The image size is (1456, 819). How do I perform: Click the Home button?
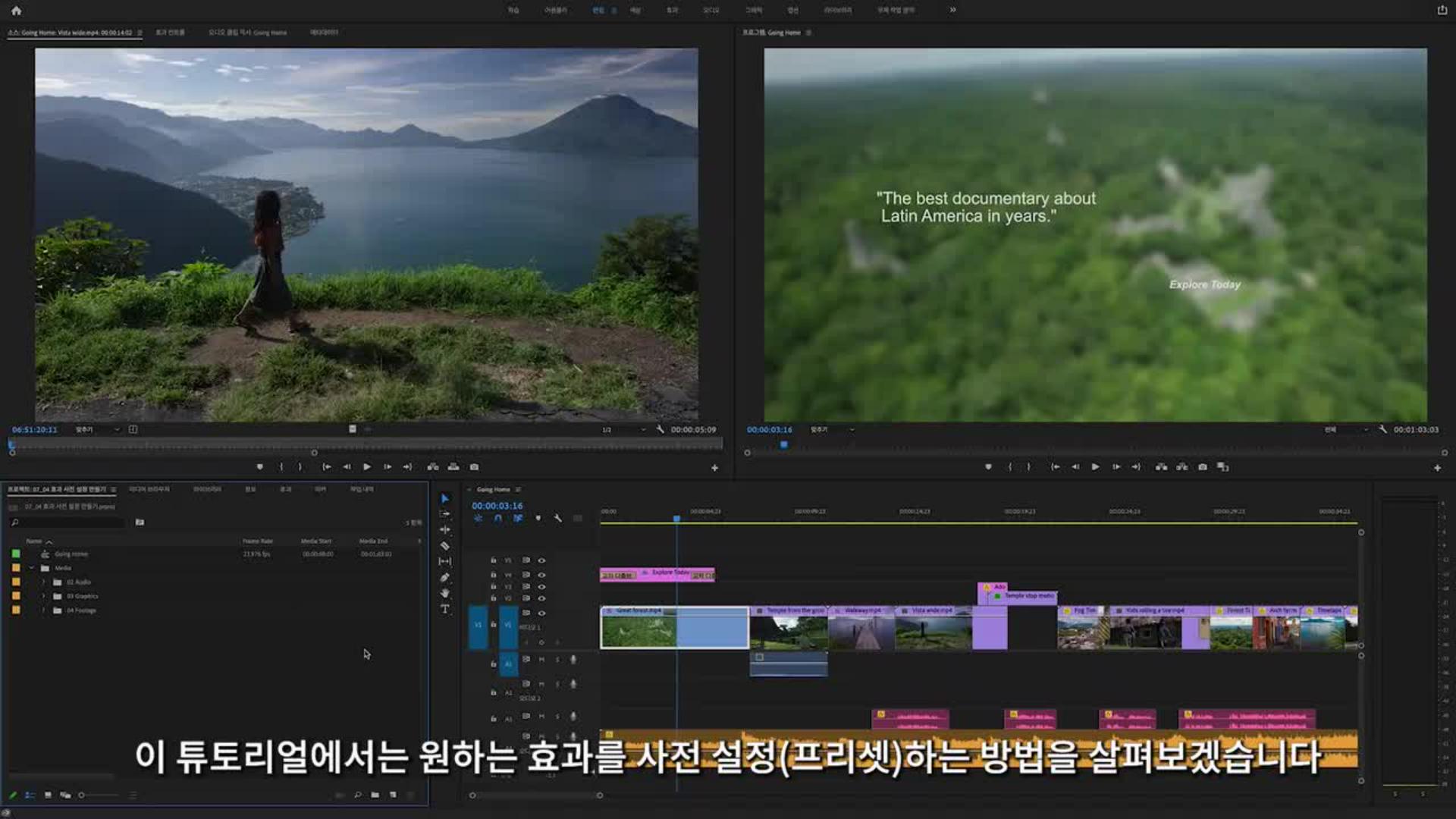tap(16, 11)
